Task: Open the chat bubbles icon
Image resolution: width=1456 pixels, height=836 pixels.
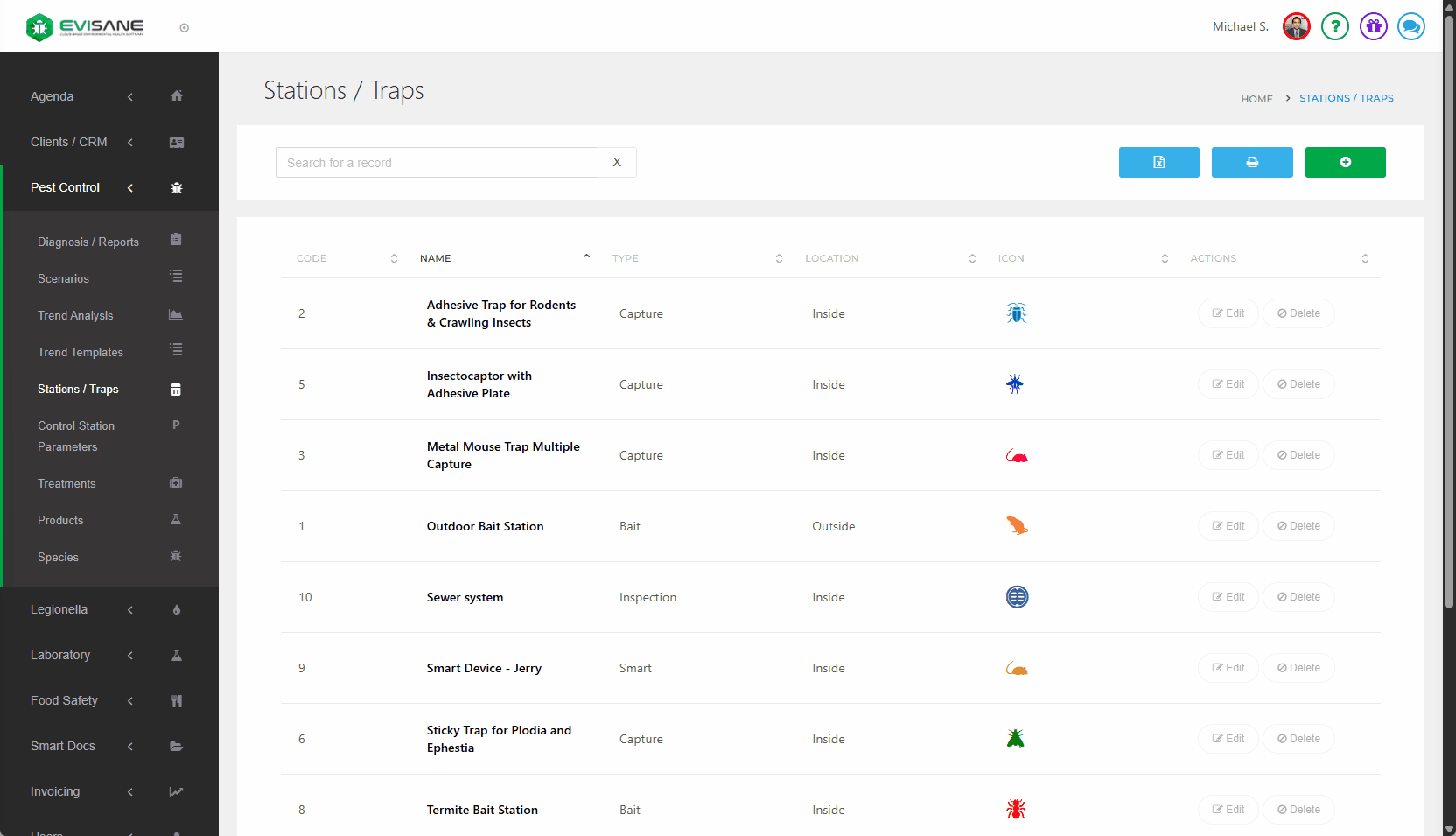Action: (1411, 26)
